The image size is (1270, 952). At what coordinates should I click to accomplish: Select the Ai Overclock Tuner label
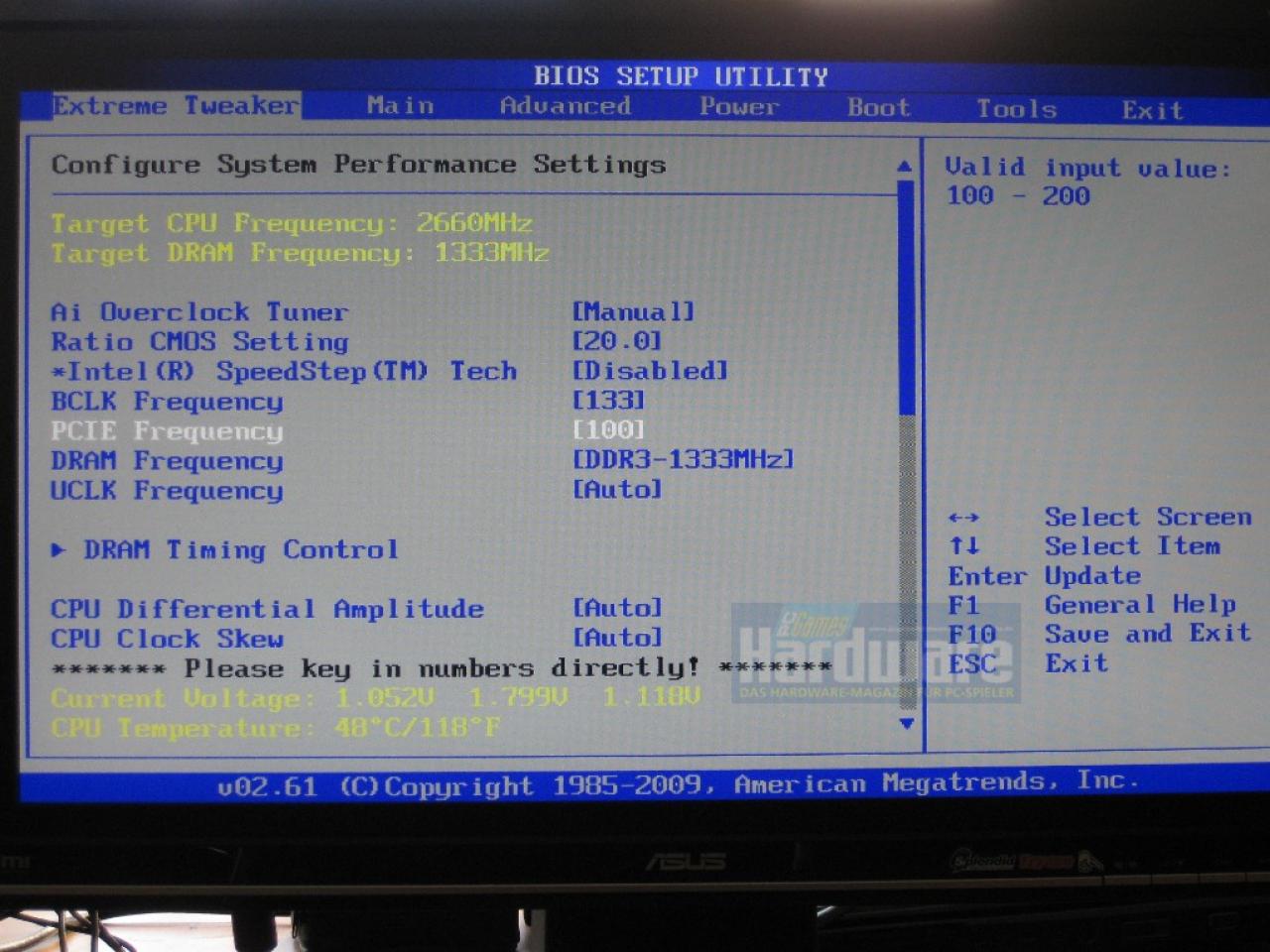[x=199, y=312]
